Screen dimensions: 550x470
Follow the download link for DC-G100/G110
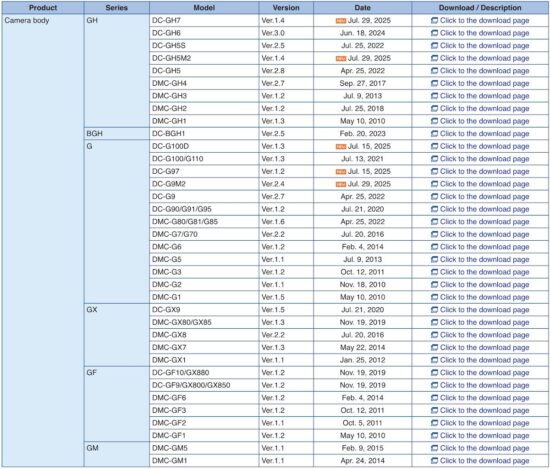484,159
